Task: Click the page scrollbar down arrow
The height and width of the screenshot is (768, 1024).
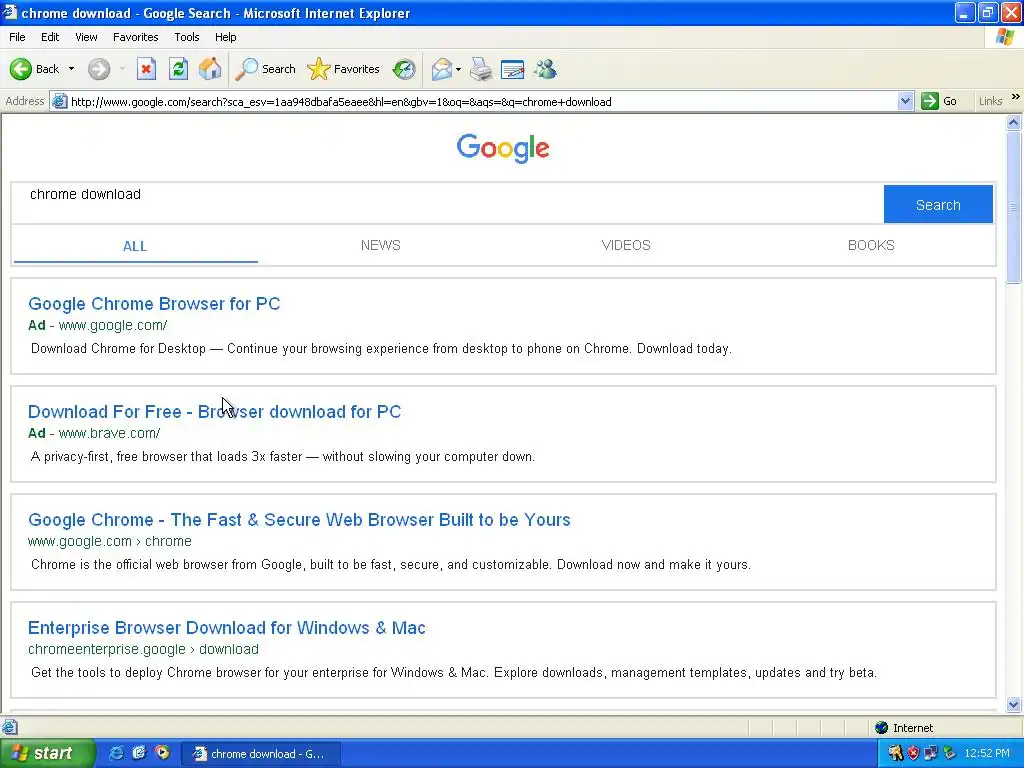Action: [1014, 704]
